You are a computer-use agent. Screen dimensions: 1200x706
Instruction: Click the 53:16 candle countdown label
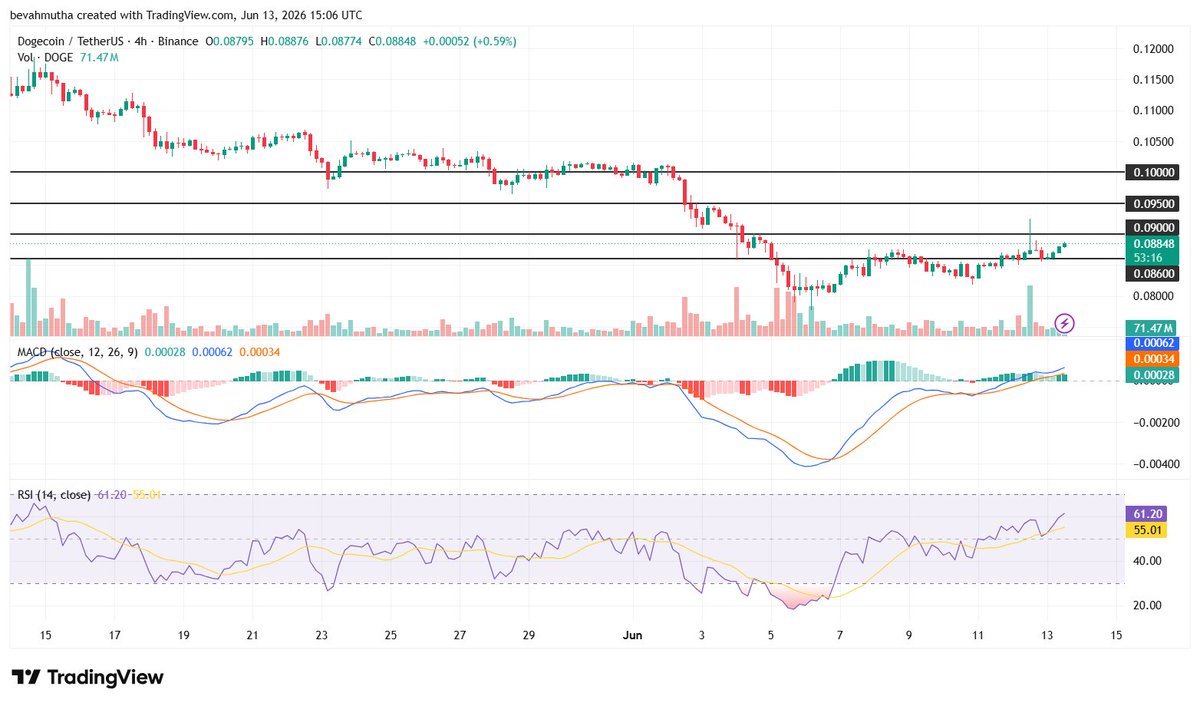tap(1147, 257)
